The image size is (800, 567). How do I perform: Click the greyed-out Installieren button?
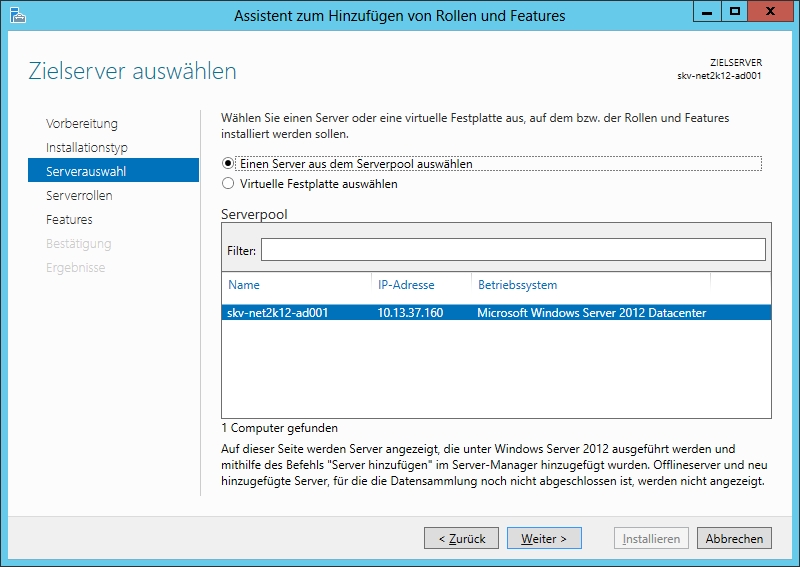(651, 538)
